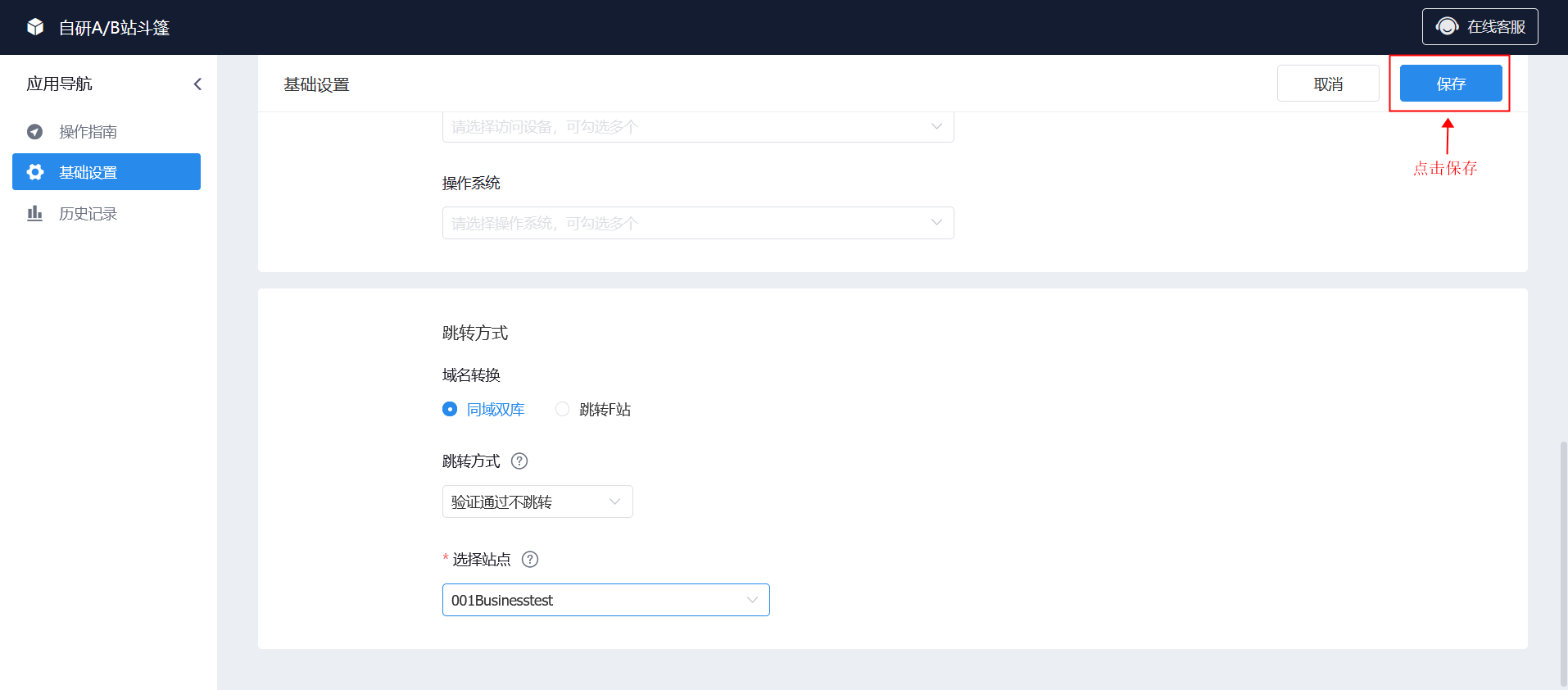Click the help icon next to 跳转方式
Screen dimensions: 1568x690
(x=519, y=461)
